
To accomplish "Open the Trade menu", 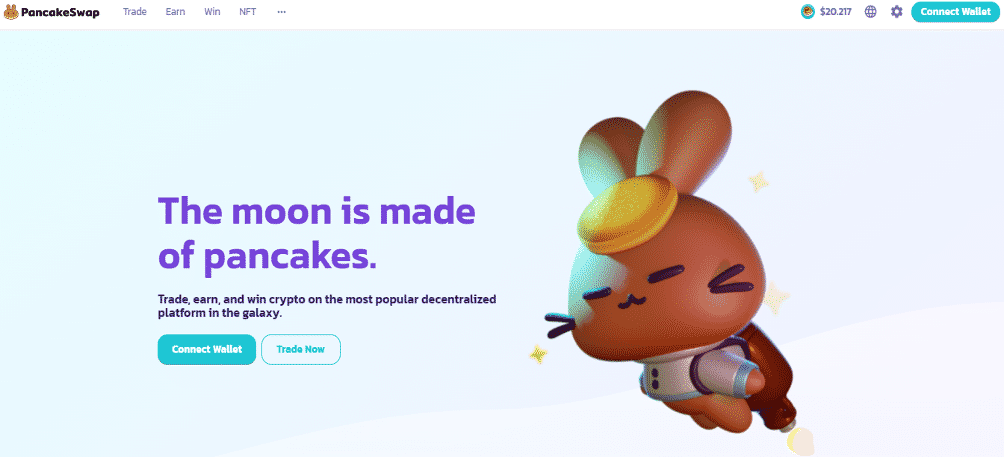I will (134, 12).
